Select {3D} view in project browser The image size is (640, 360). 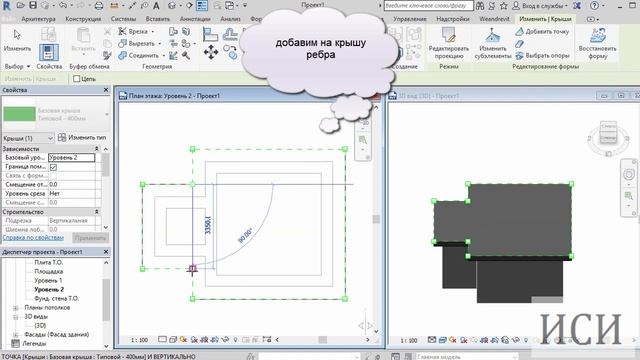tap(40, 325)
